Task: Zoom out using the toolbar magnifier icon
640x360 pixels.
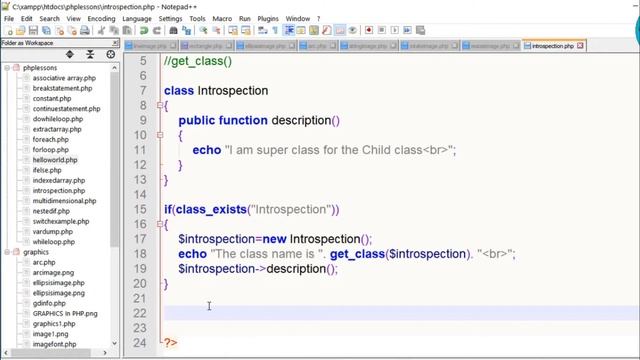Action: click(216, 31)
